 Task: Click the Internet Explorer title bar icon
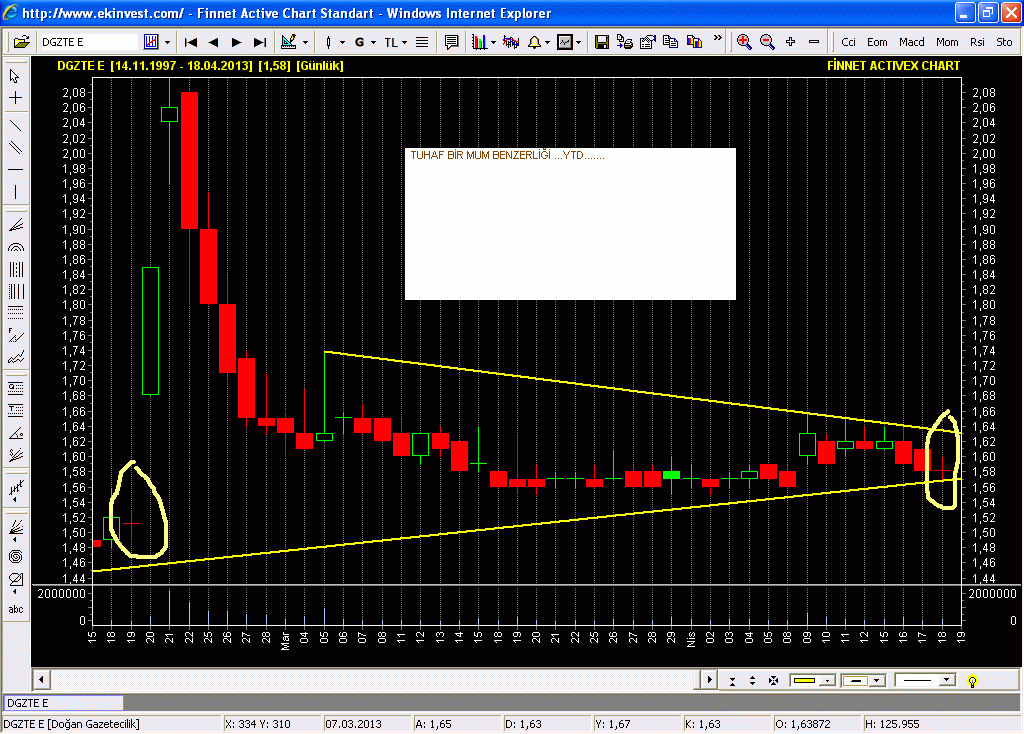pos(11,12)
